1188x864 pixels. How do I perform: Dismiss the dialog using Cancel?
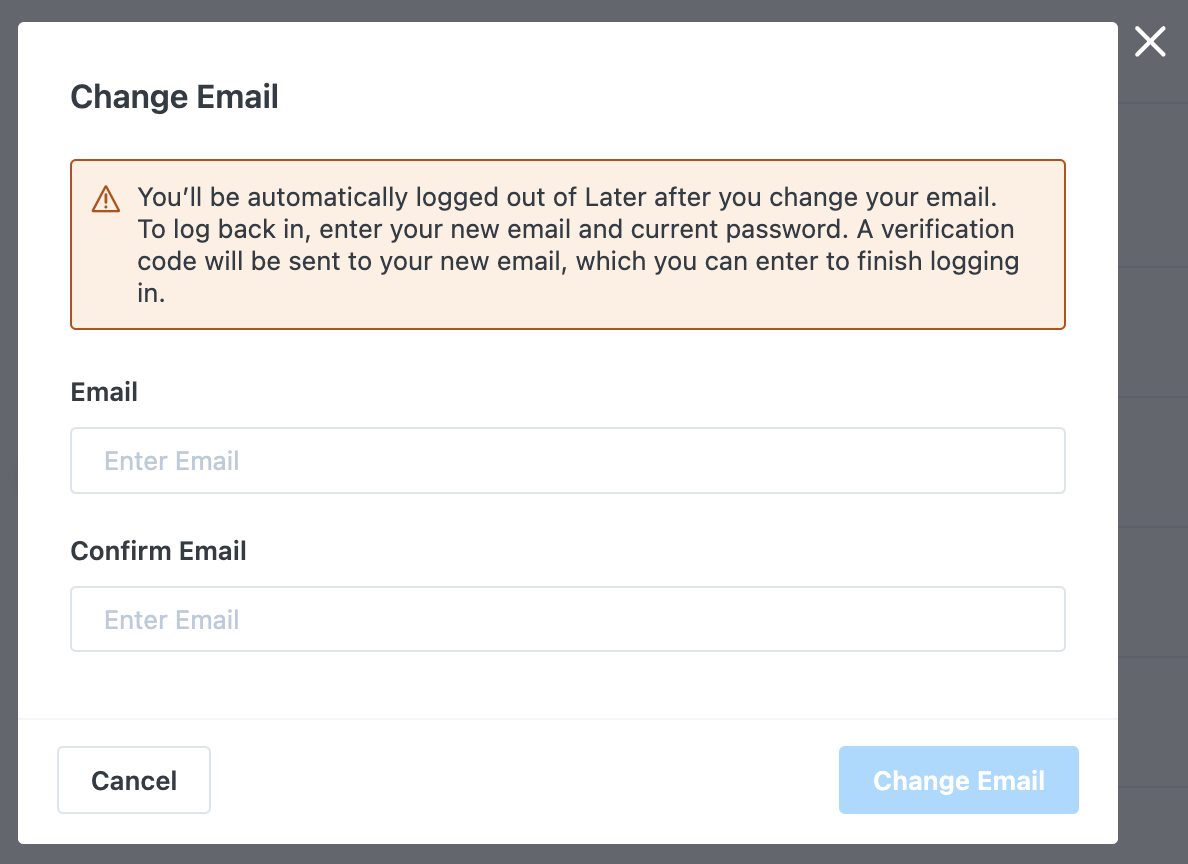pyautogui.click(x=133, y=780)
